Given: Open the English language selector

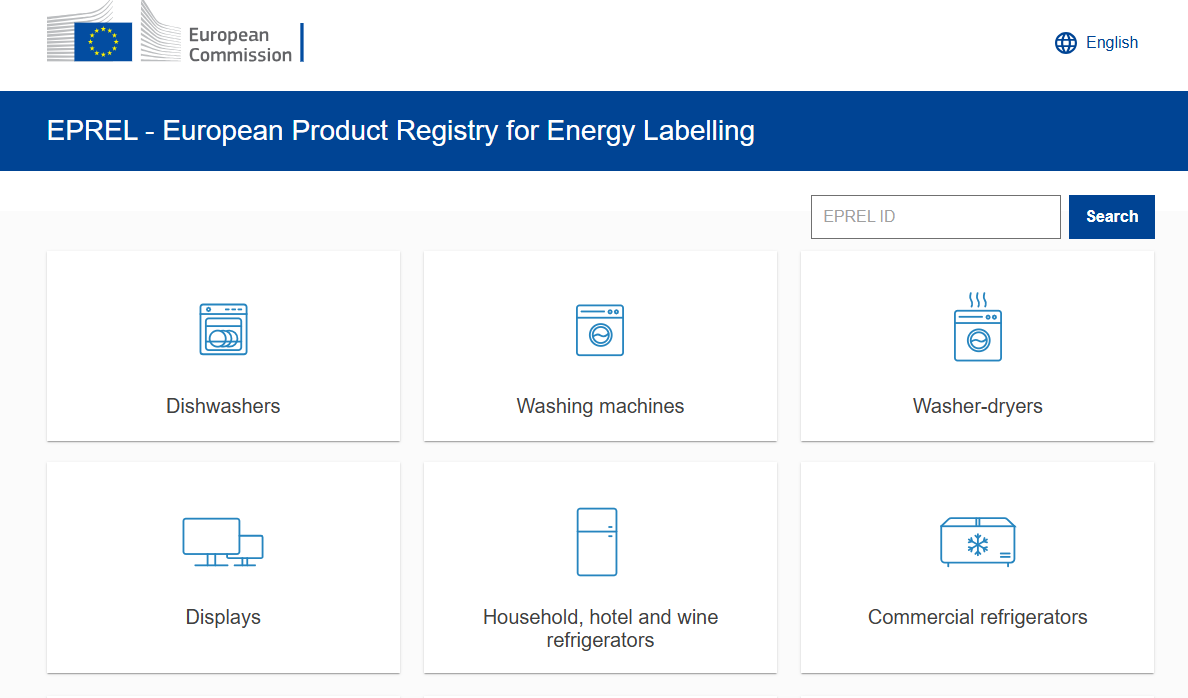Looking at the screenshot, I should 1111,43.
